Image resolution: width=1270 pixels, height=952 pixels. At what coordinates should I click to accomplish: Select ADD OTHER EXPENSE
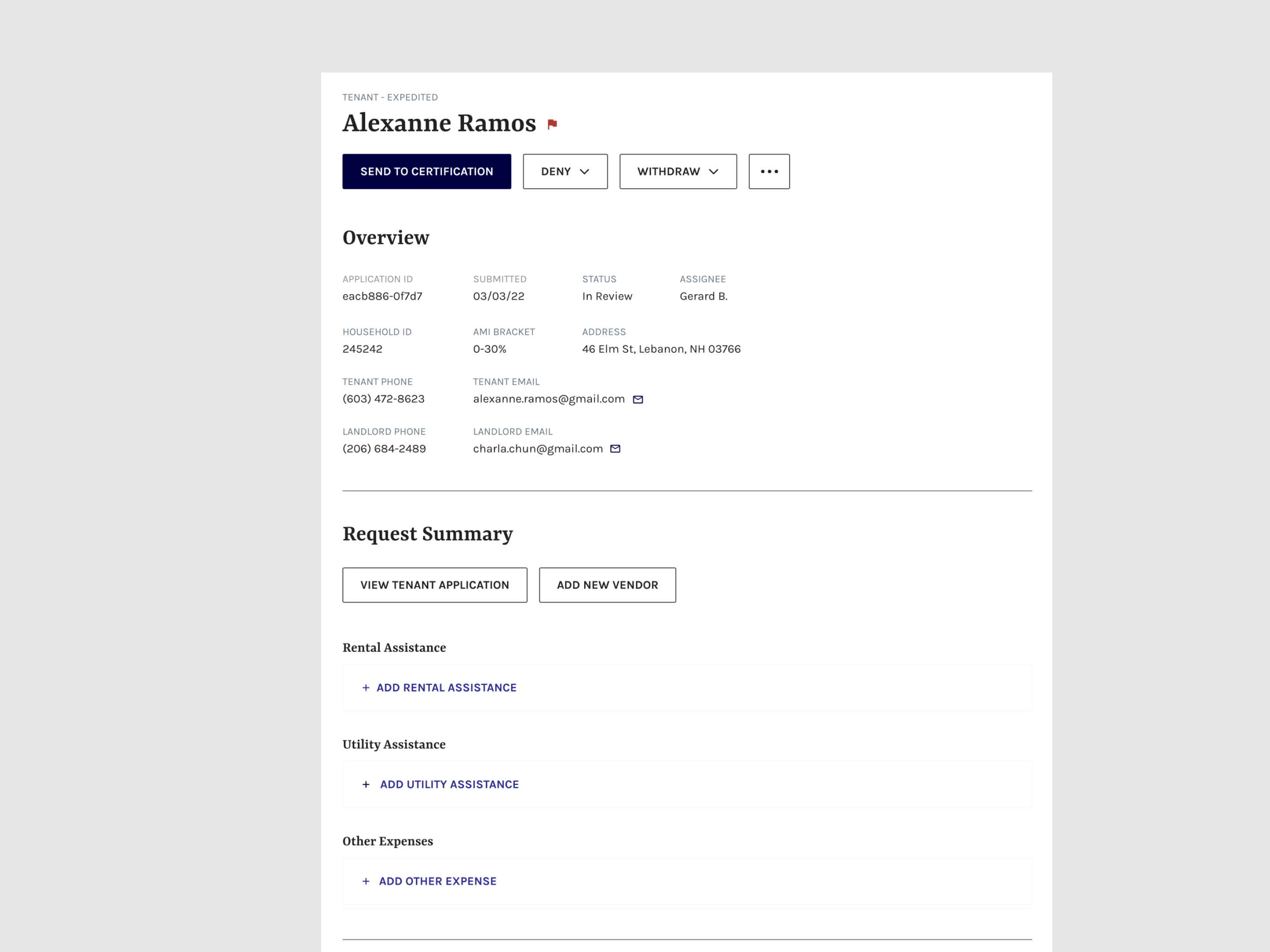tap(438, 881)
